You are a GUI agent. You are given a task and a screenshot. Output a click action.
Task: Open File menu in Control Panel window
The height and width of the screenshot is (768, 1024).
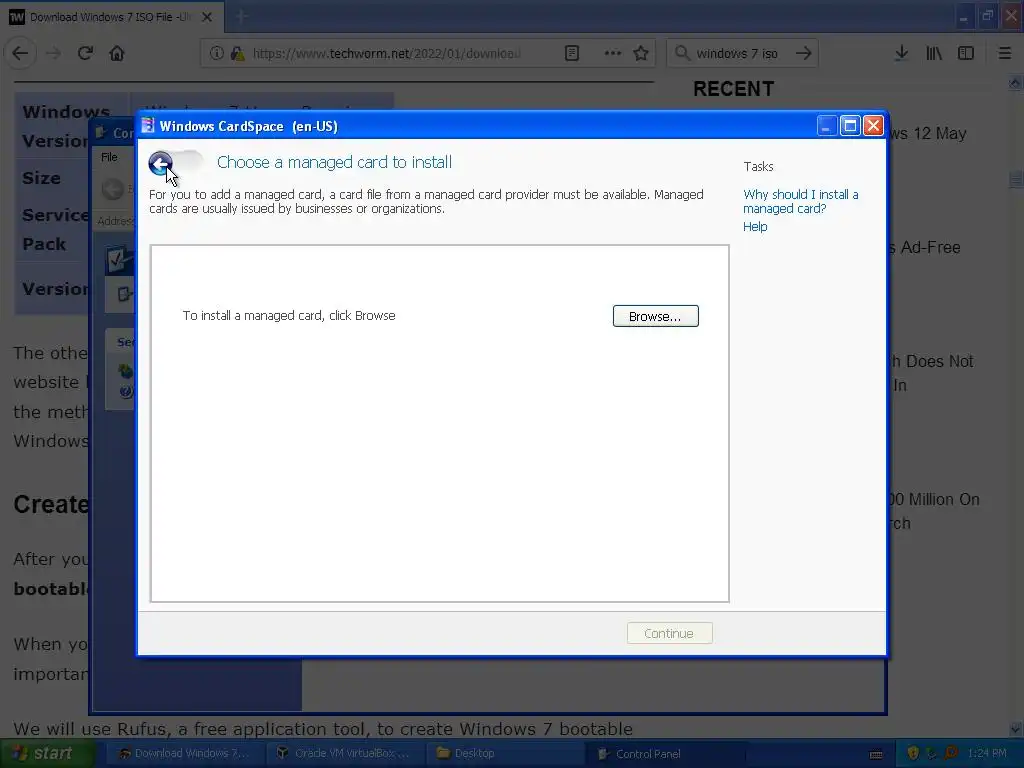(x=109, y=157)
